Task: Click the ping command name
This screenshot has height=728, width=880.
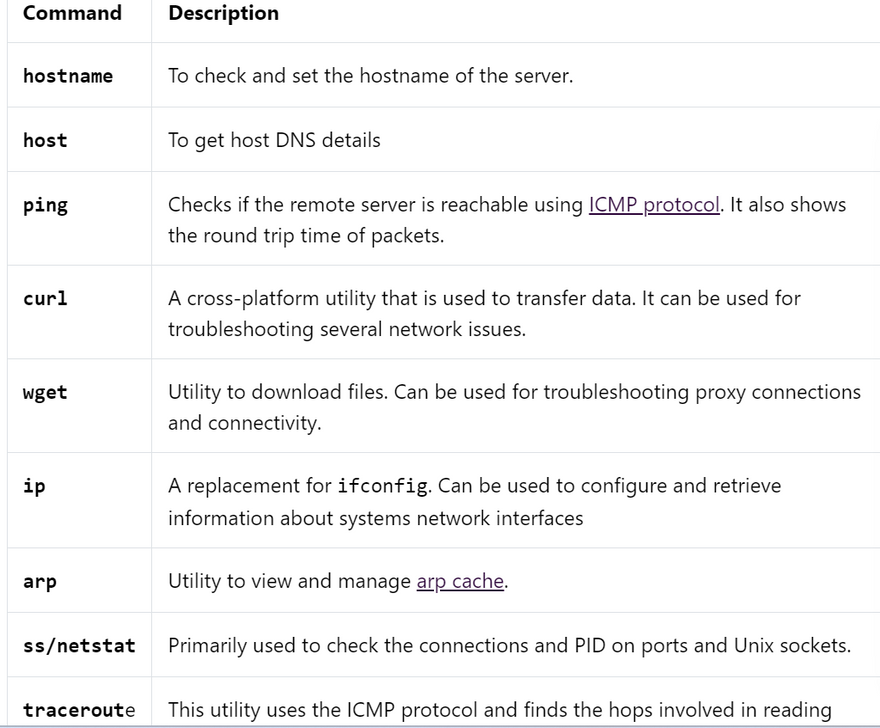Action: click(x=45, y=205)
